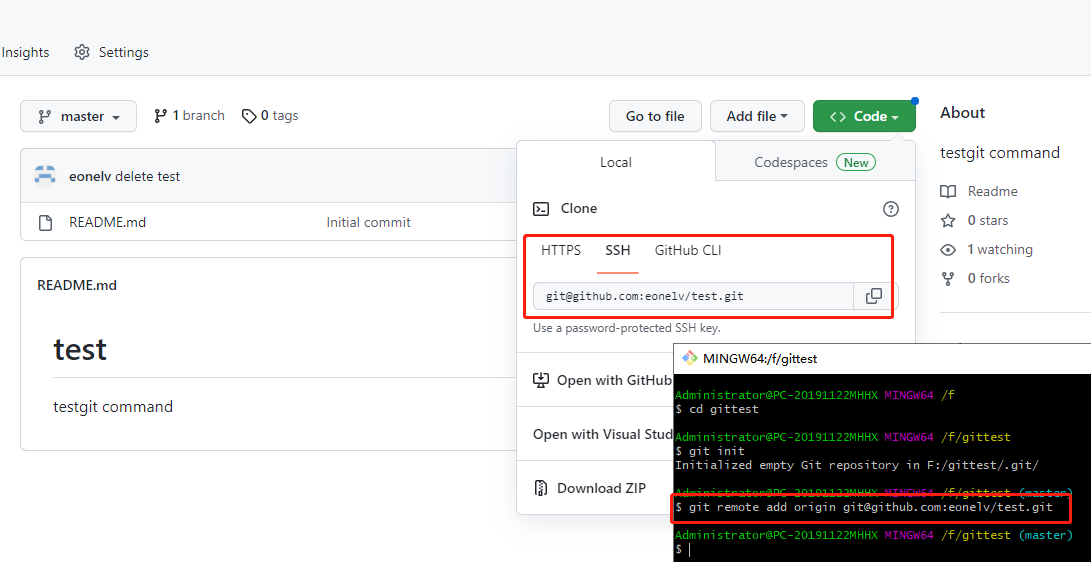Click the 0 forks link
This screenshot has height=562, width=1091.
[x=988, y=278]
